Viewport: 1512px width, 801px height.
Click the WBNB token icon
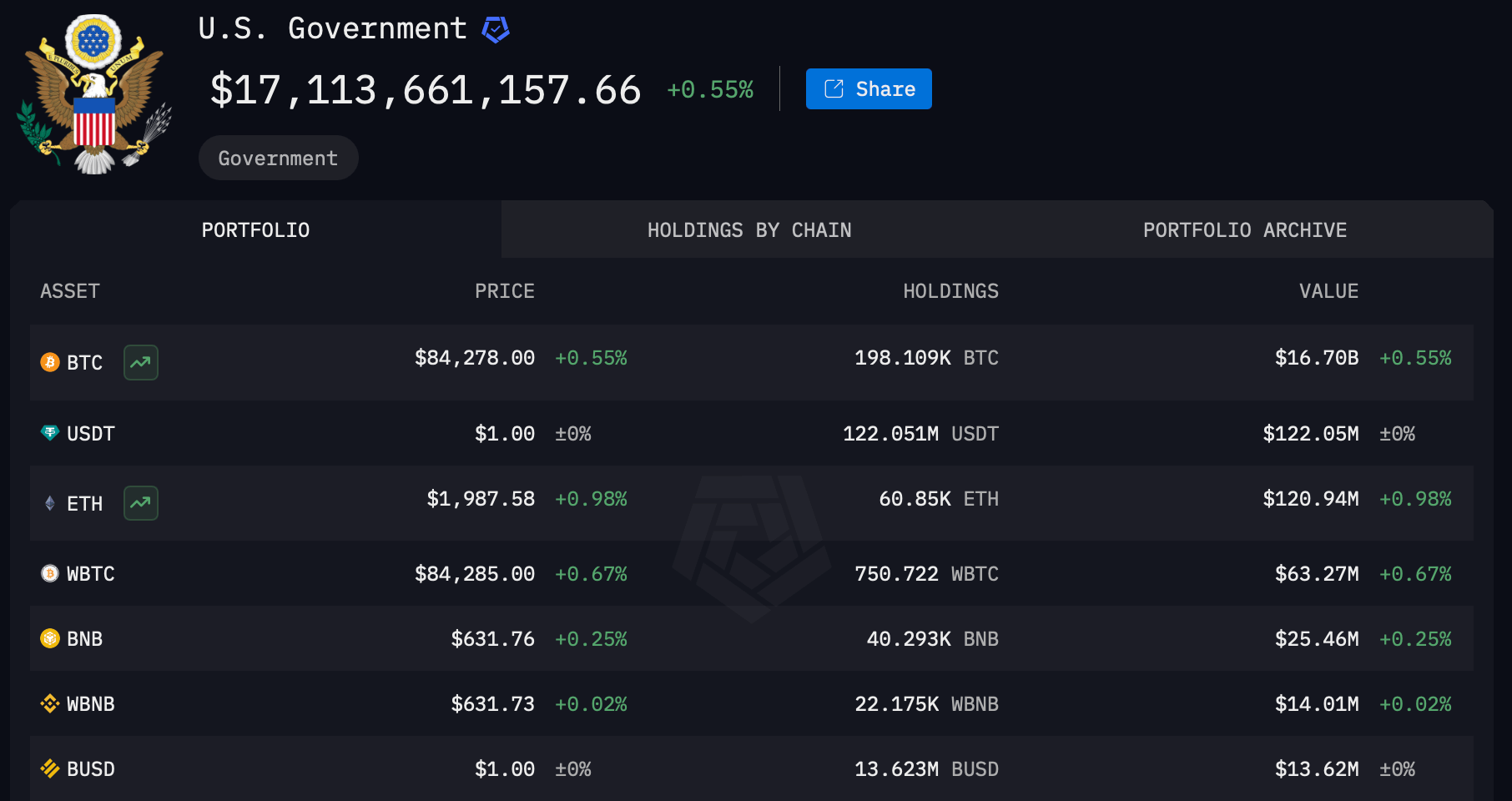(50, 703)
